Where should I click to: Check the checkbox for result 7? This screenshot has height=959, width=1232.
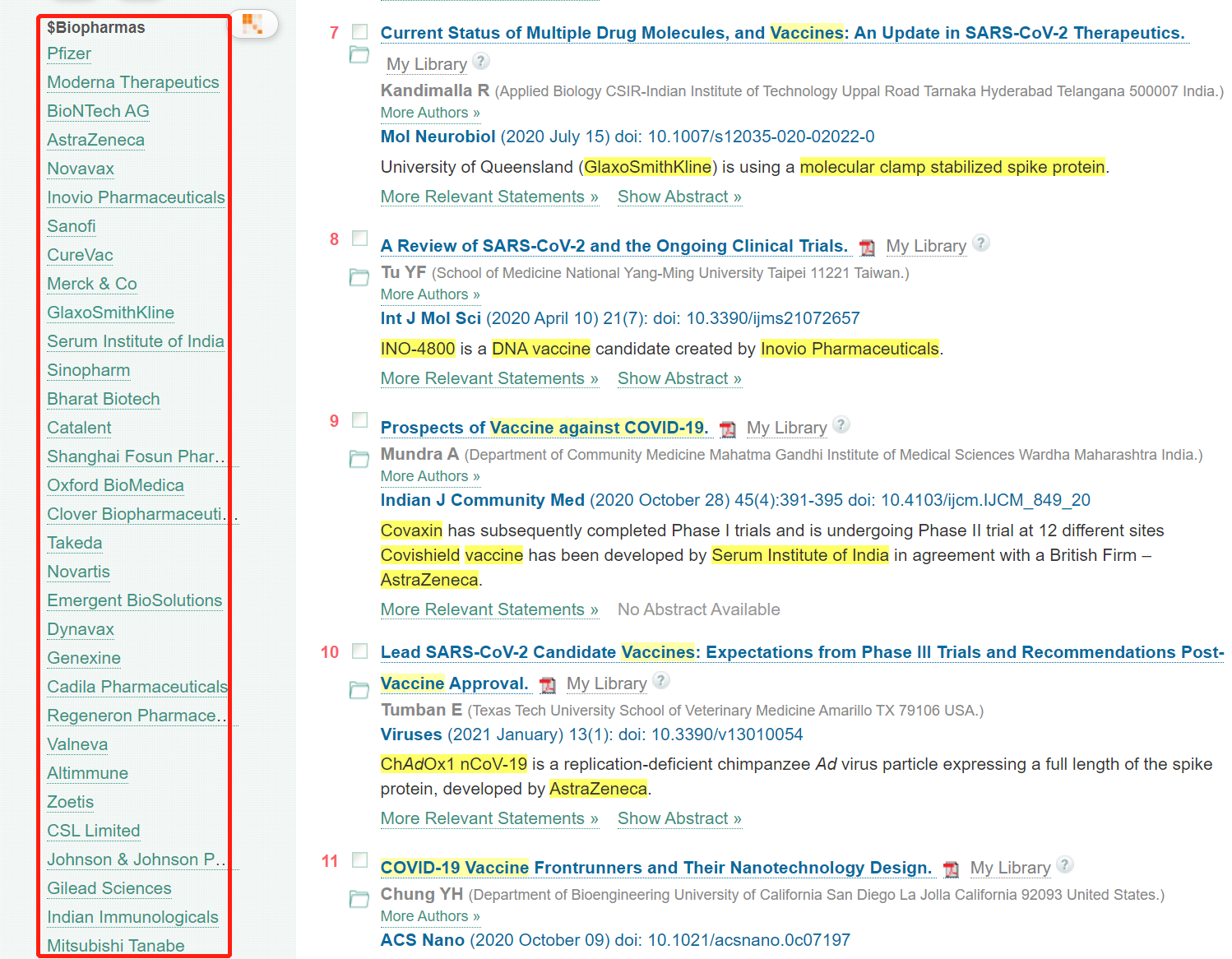[359, 32]
